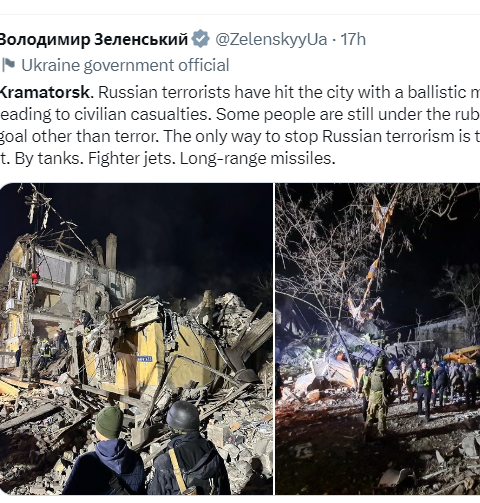This screenshot has height=503, width=480.
Task: Click the helmeted person in left photo
Action: tap(188, 448)
